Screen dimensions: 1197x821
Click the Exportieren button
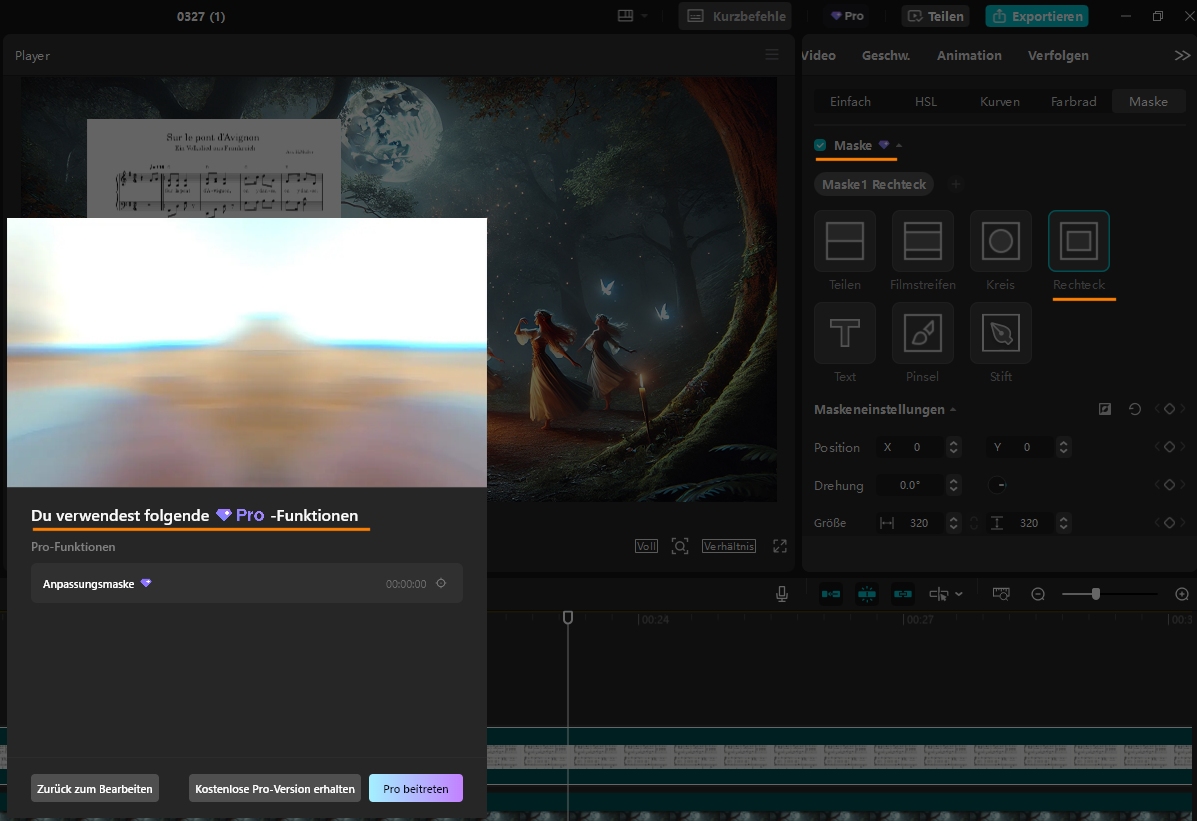(1037, 16)
